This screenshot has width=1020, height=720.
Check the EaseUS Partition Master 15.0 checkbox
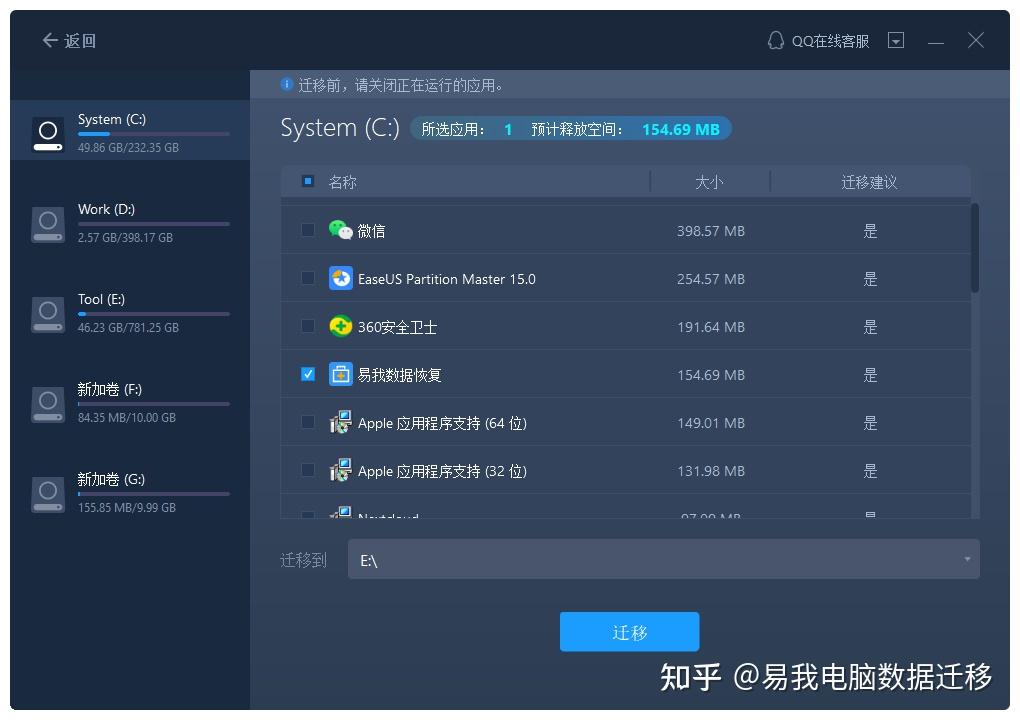pos(308,278)
